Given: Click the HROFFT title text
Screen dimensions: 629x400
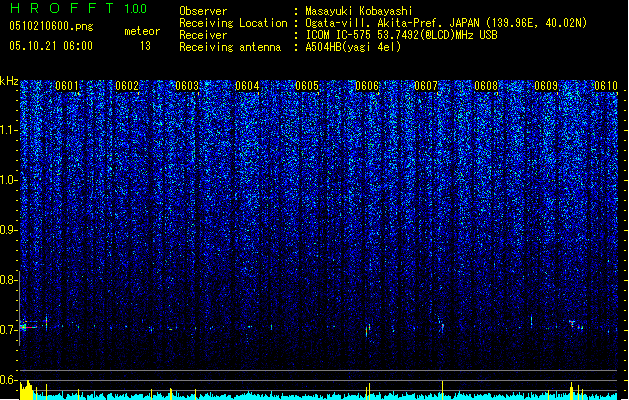Looking at the screenshot, I should tap(62, 8).
